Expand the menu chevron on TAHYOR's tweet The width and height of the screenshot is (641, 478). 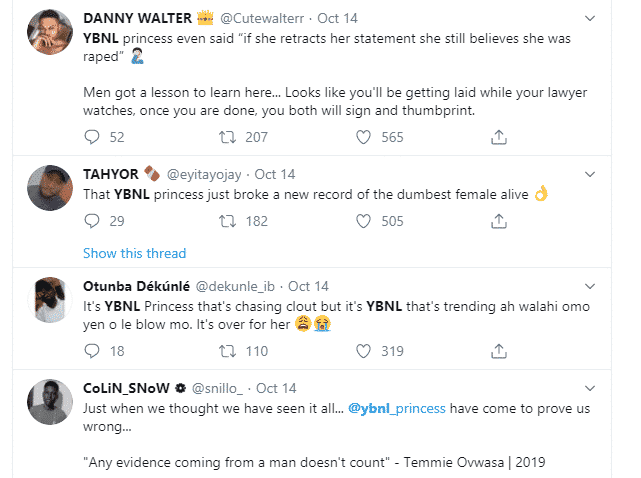point(590,173)
